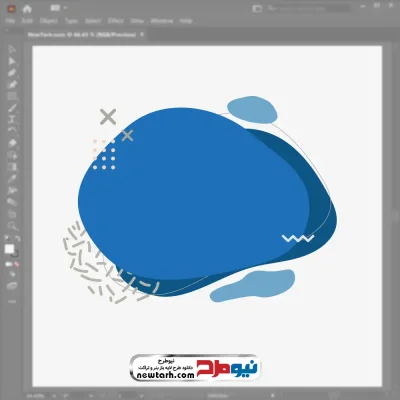
Task: Pick the Rectangle shape tool
Action: coord(12,96)
